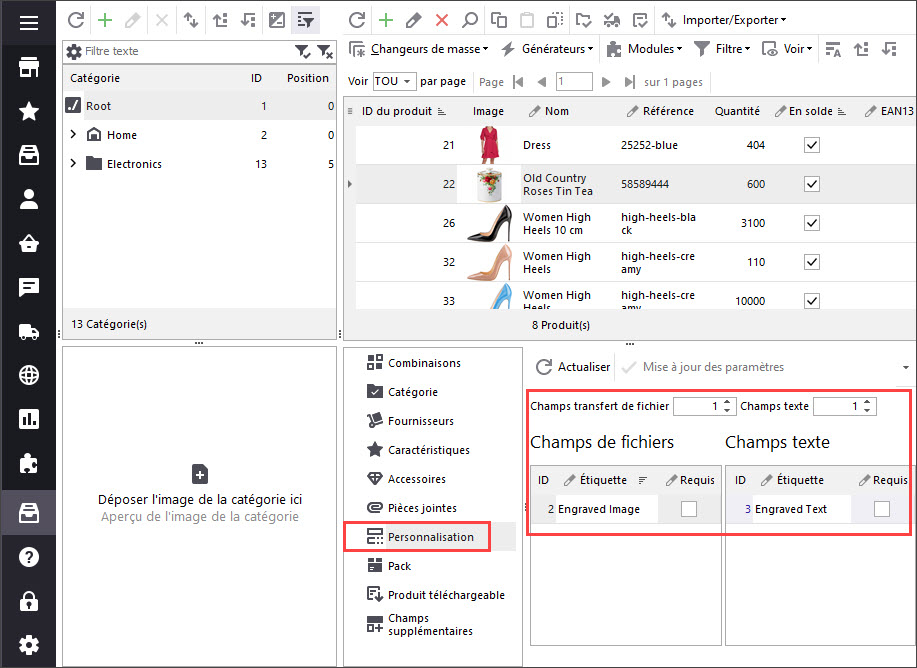Image resolution: width=917 pixels, height=668 pixels.
Task: Open Voir dropdown in toolbar
Action: pos(787,49)
